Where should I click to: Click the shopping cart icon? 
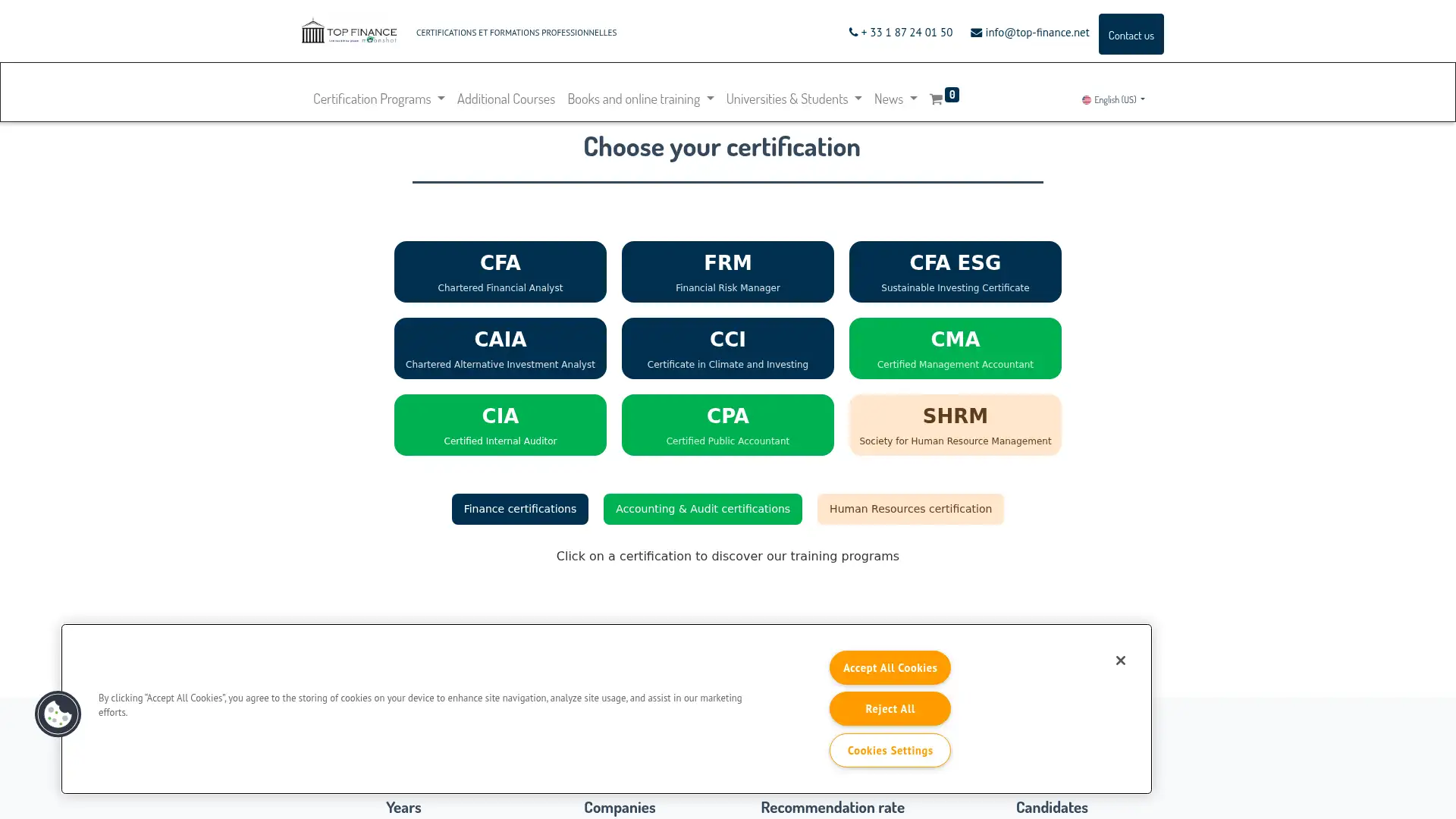point(937,99)
